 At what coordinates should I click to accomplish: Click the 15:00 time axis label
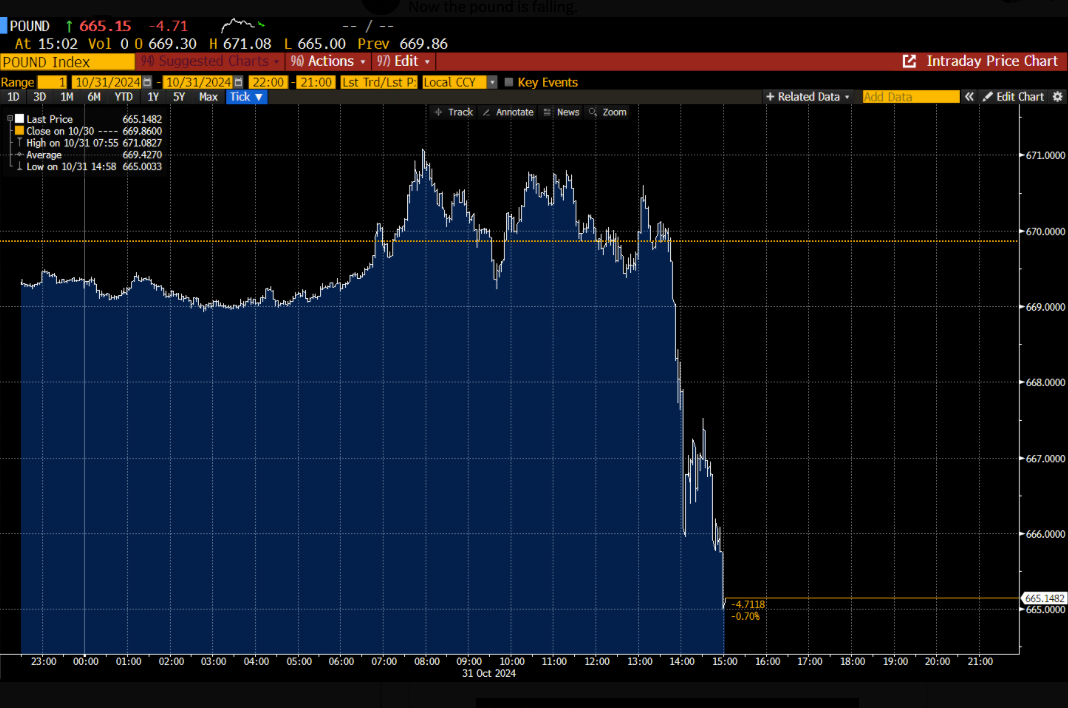[x=725, y=661]
